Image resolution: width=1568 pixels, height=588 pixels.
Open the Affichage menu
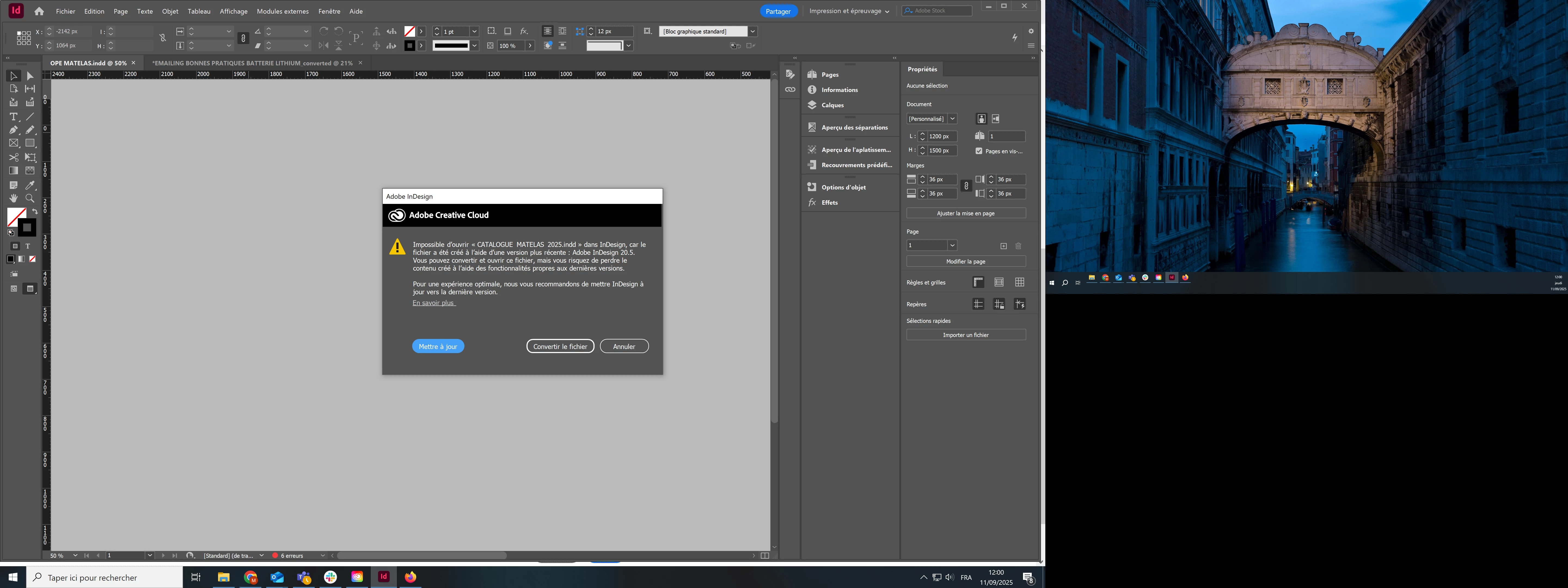point(233,11)
